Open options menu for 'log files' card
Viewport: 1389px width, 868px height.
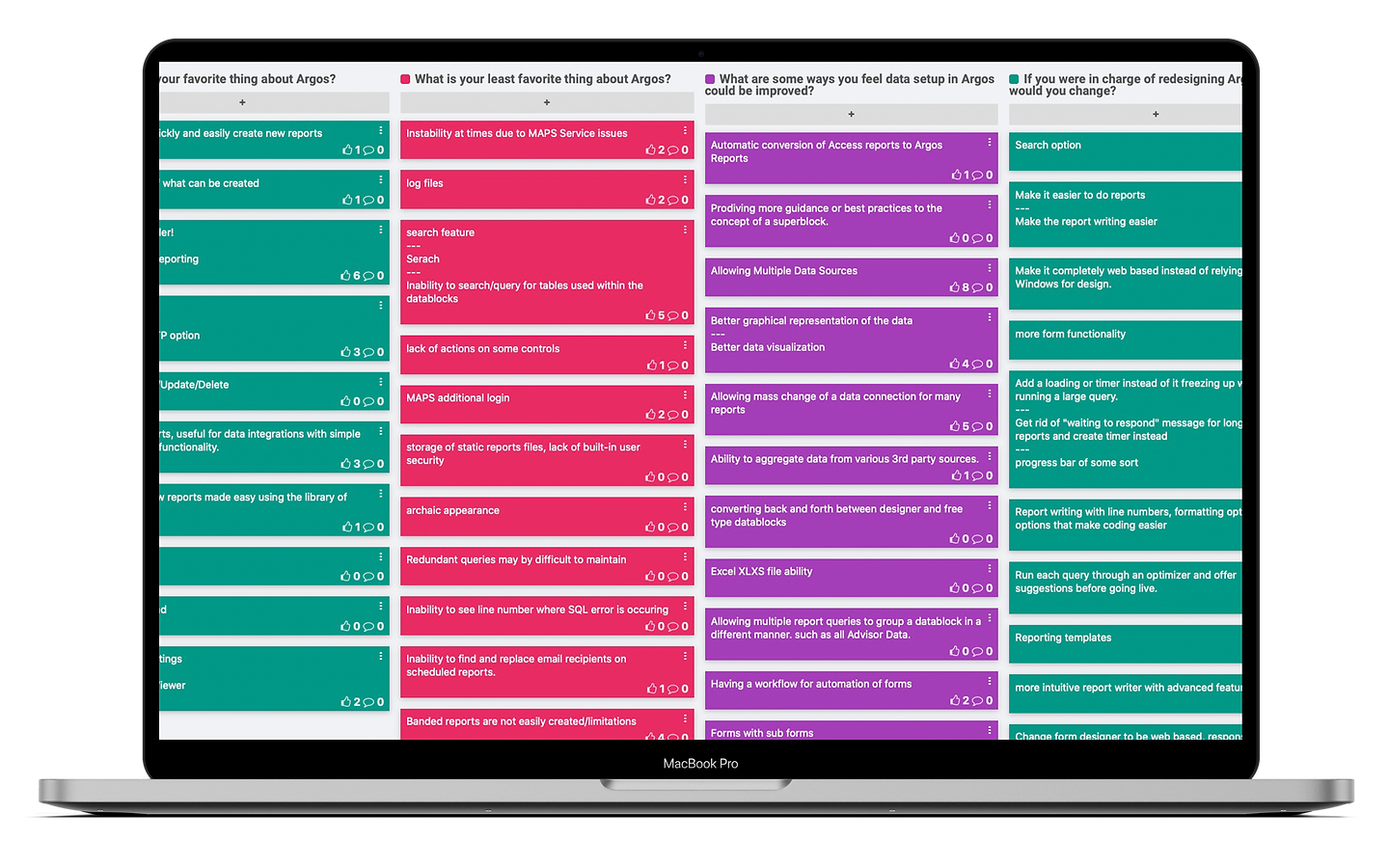pyautogui.click(x=685, y=179)
